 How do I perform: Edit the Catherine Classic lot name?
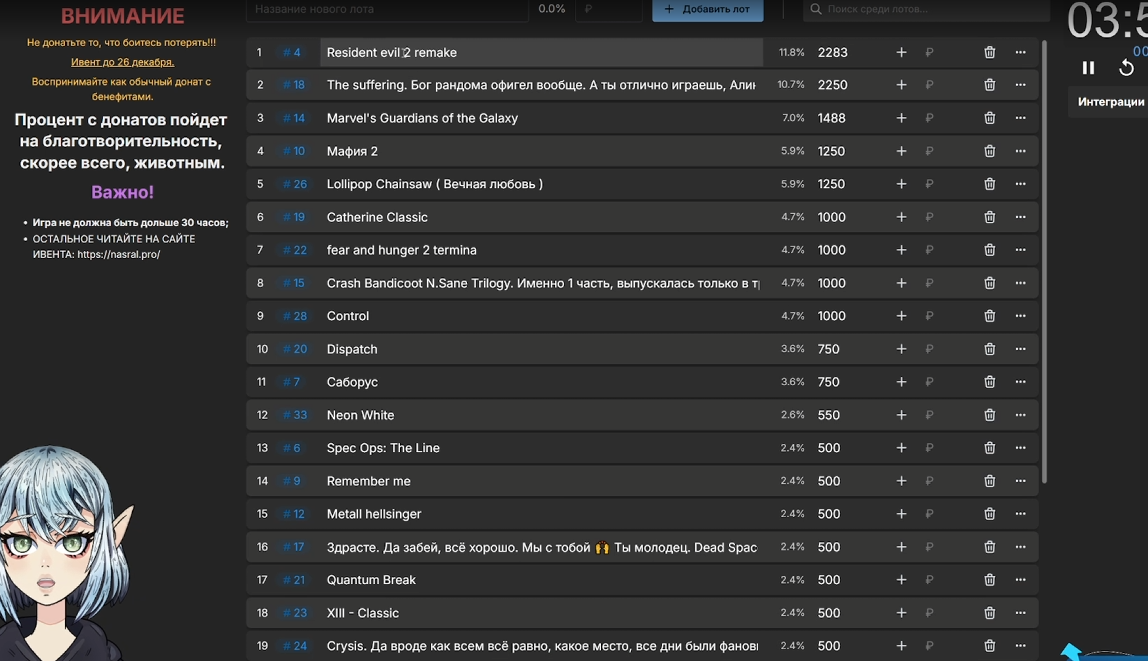(540, 217)
